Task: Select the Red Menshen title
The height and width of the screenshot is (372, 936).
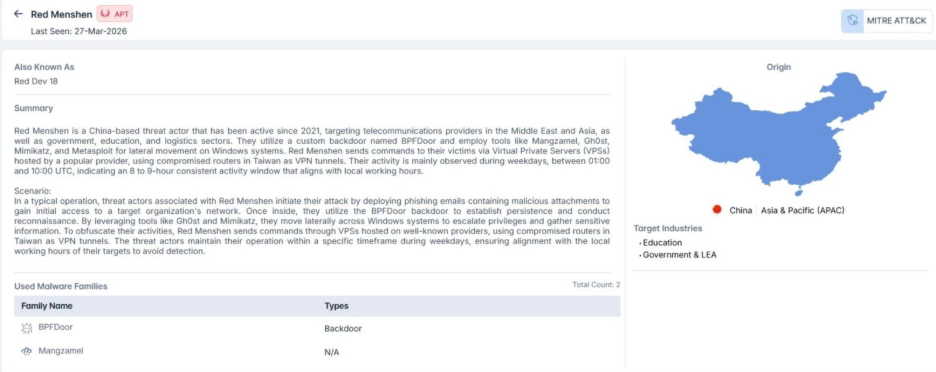Action: tap(61, 14)
